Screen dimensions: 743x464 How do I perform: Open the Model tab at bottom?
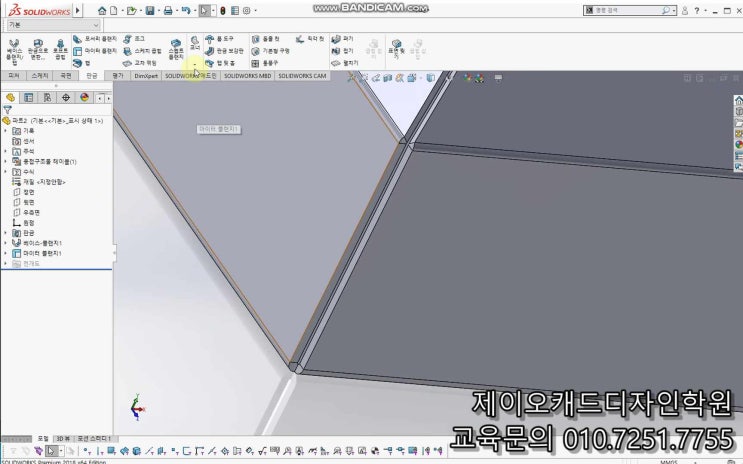(43, 438)
